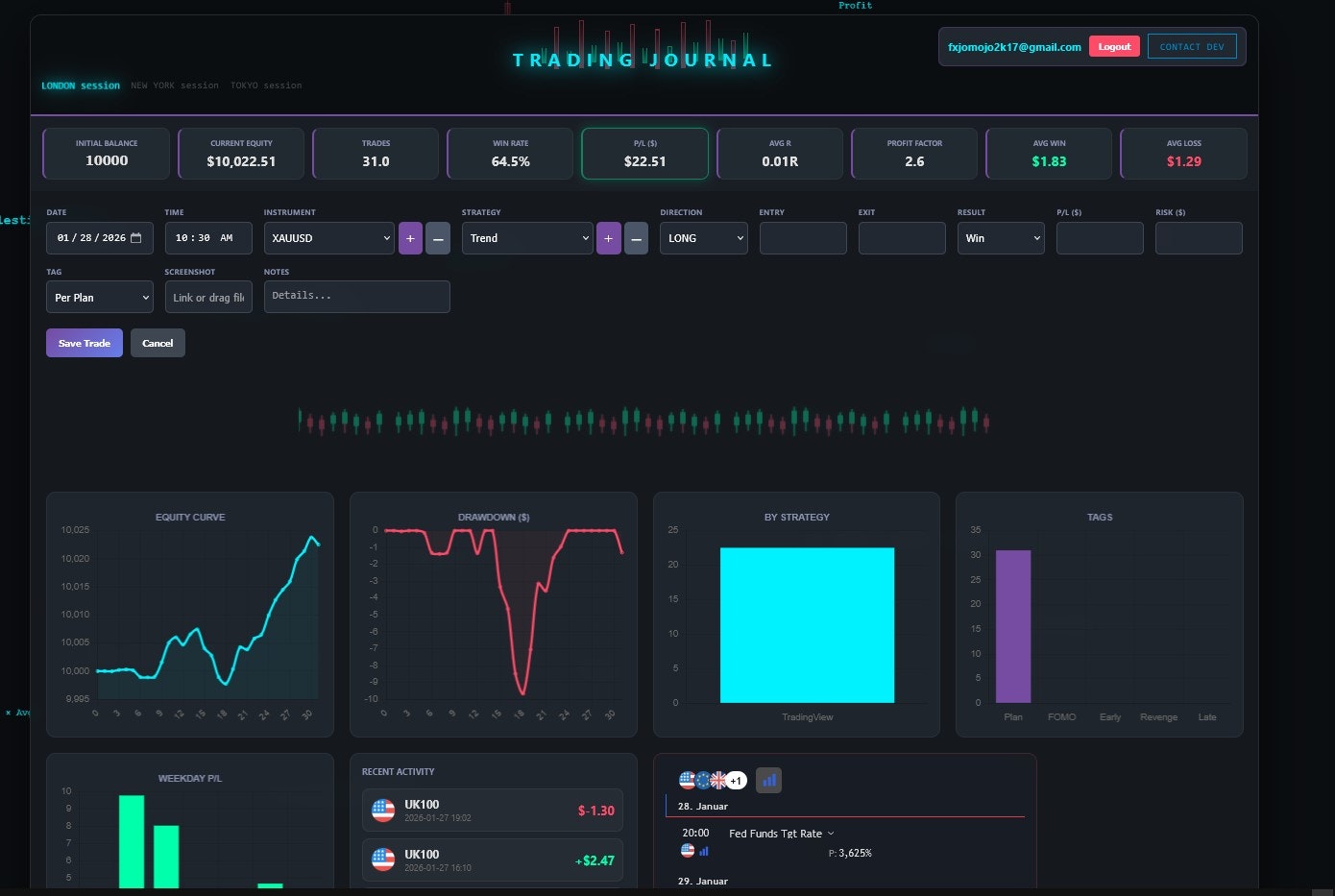Click the bar-chart importance filter icon
Image resolution: width=1335 pixels, height=896 pixels.
click(768, 780)
